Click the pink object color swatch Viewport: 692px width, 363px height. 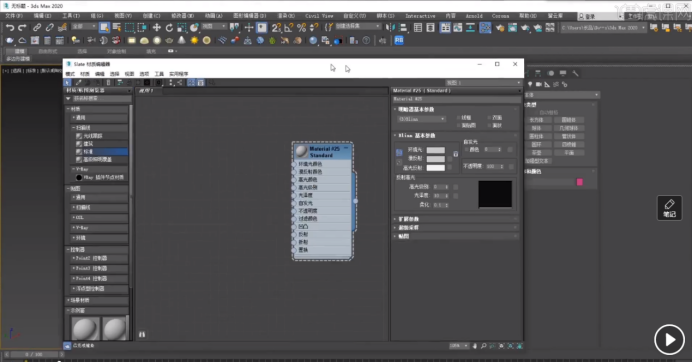579,182
